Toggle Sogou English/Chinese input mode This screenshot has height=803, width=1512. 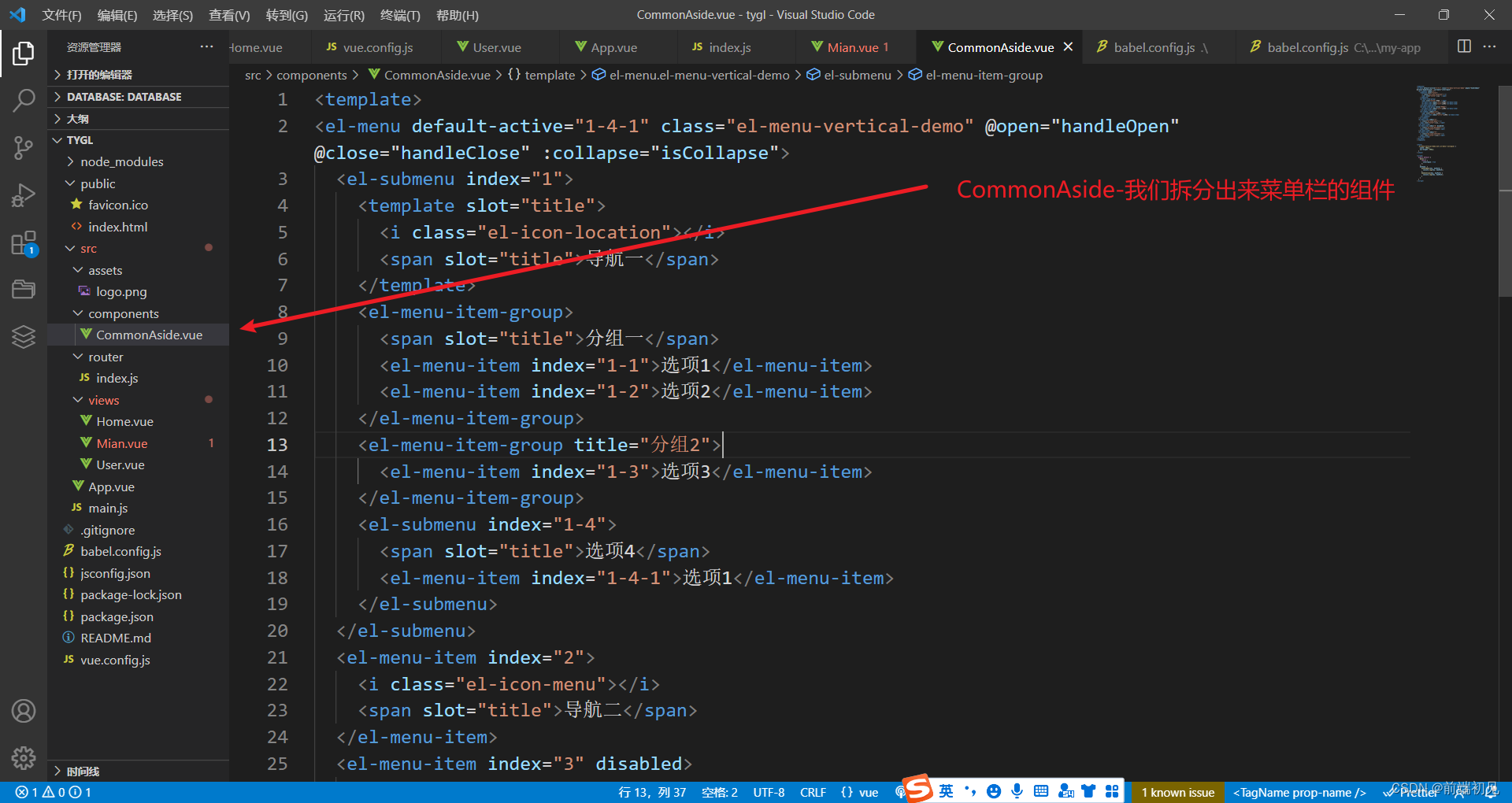pos(946,791)
